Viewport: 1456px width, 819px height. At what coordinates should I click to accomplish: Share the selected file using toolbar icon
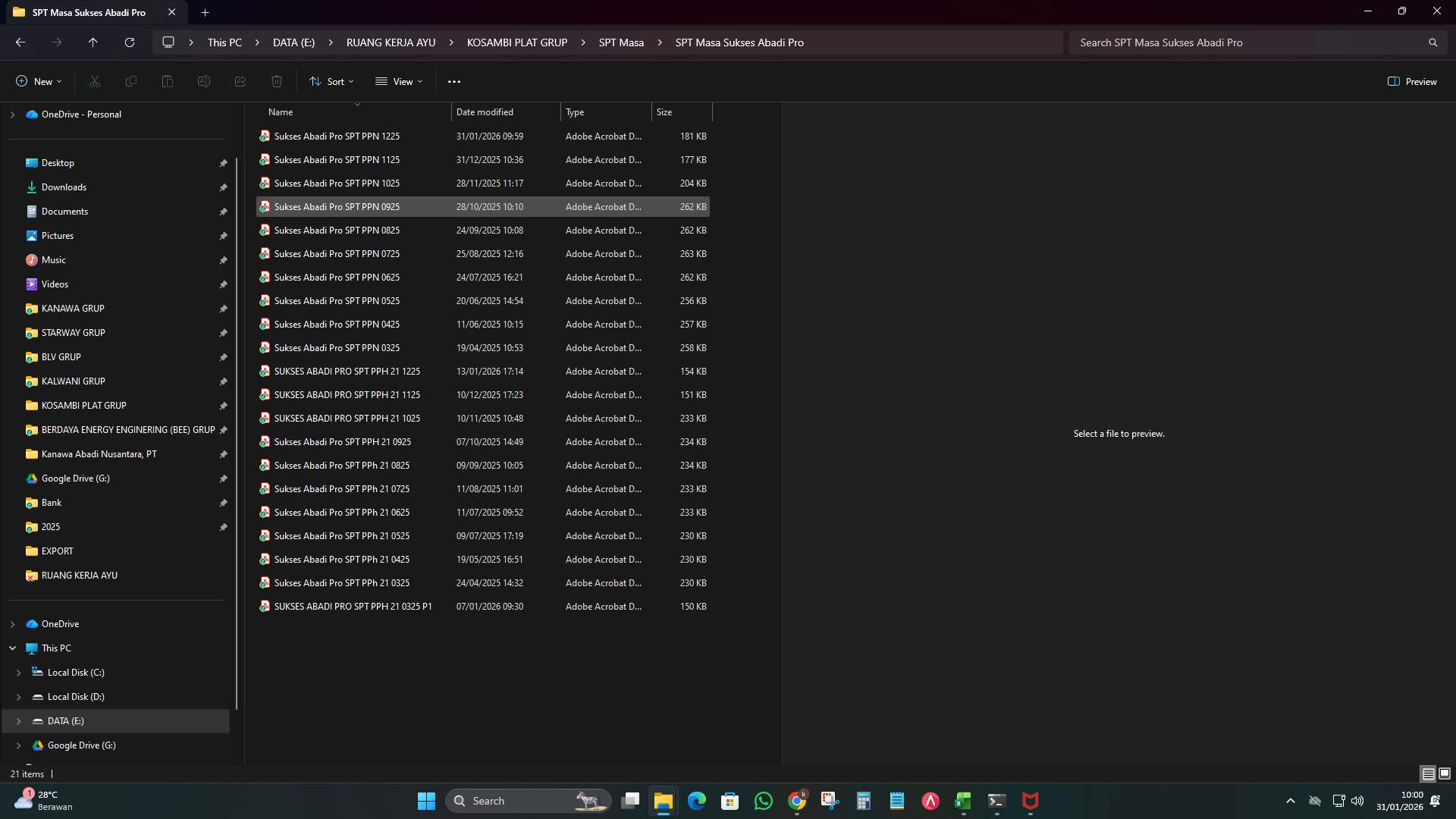pos(240,81)
